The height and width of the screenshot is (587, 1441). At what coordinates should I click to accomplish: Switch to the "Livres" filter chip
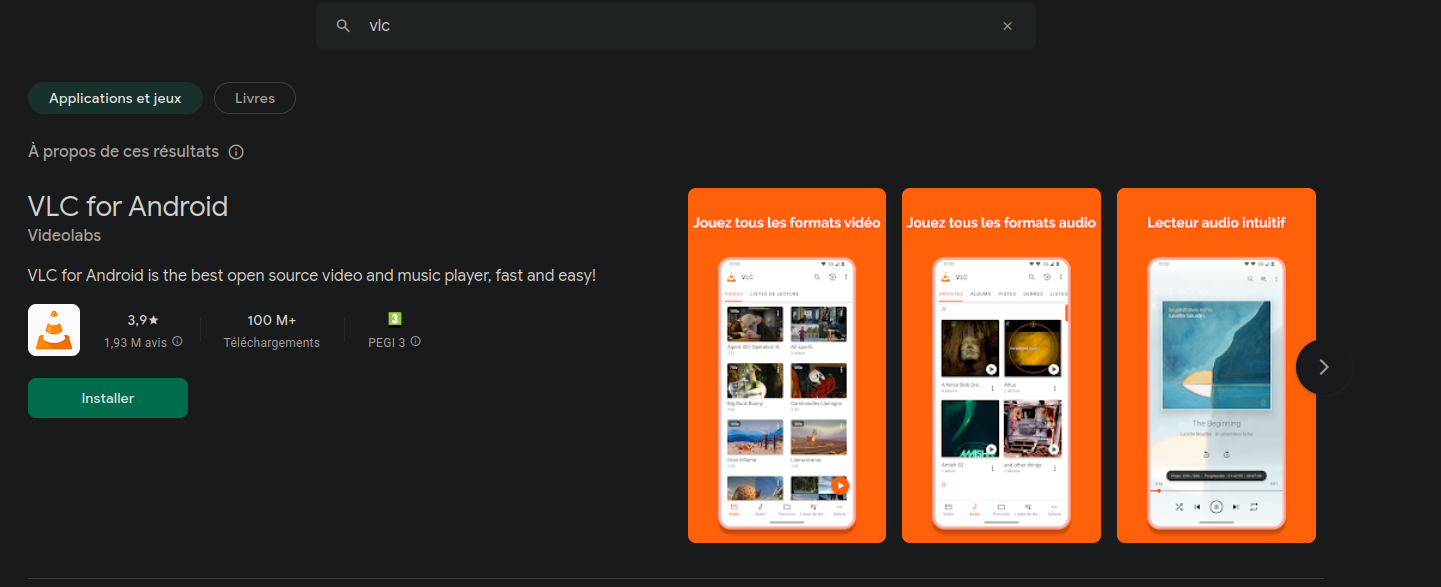coord(255,98)
